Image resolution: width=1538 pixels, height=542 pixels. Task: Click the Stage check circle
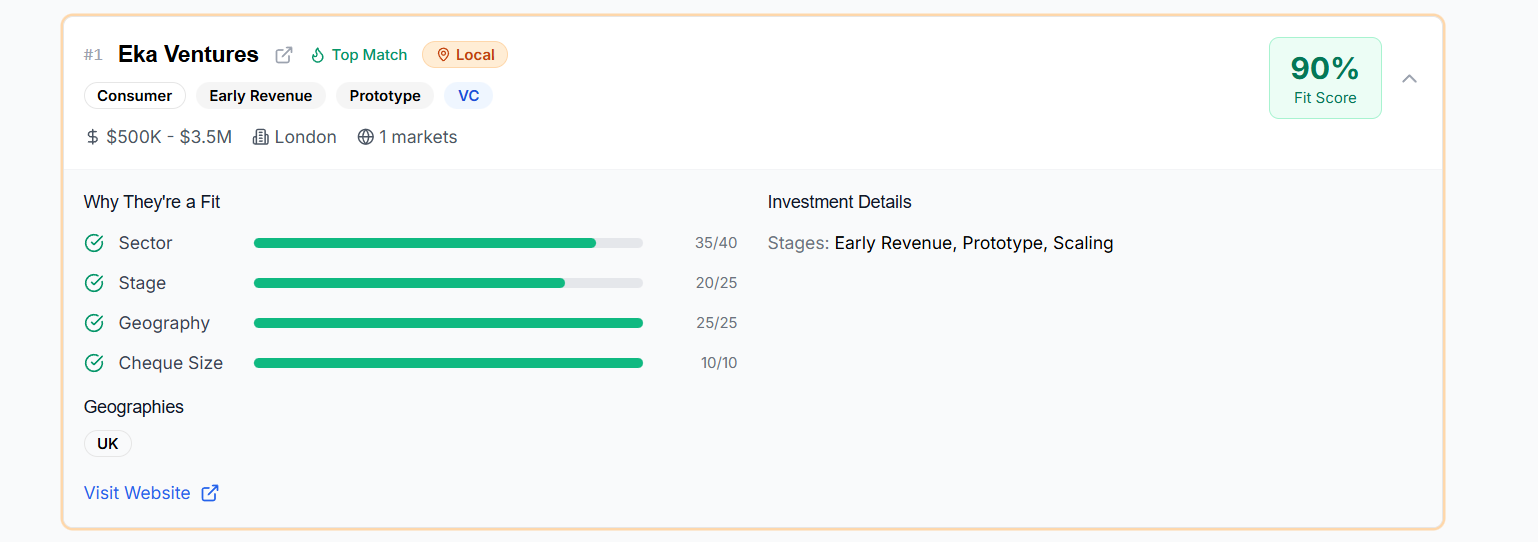(x=94, y=283)
